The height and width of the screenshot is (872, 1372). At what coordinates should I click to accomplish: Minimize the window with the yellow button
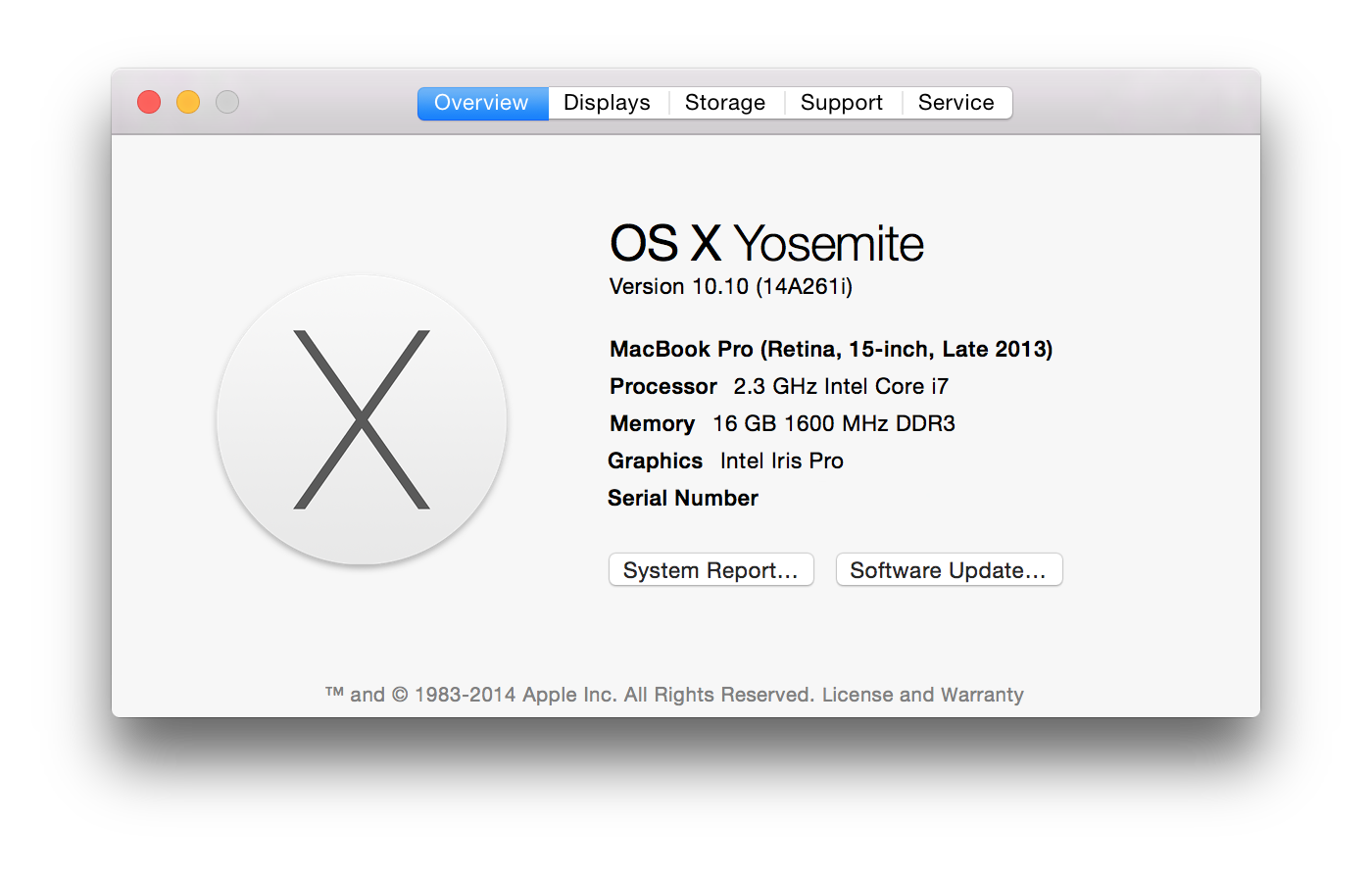click(x=188, y=102)
